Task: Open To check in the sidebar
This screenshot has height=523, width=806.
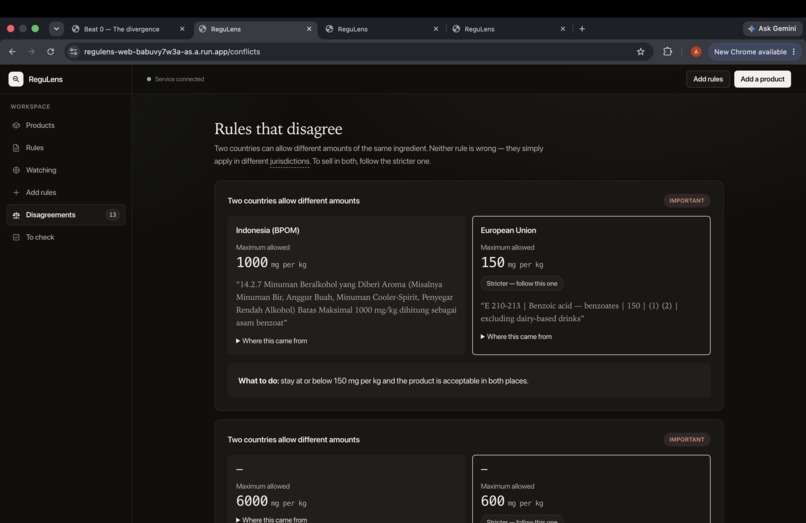Action: pos(66,237)
